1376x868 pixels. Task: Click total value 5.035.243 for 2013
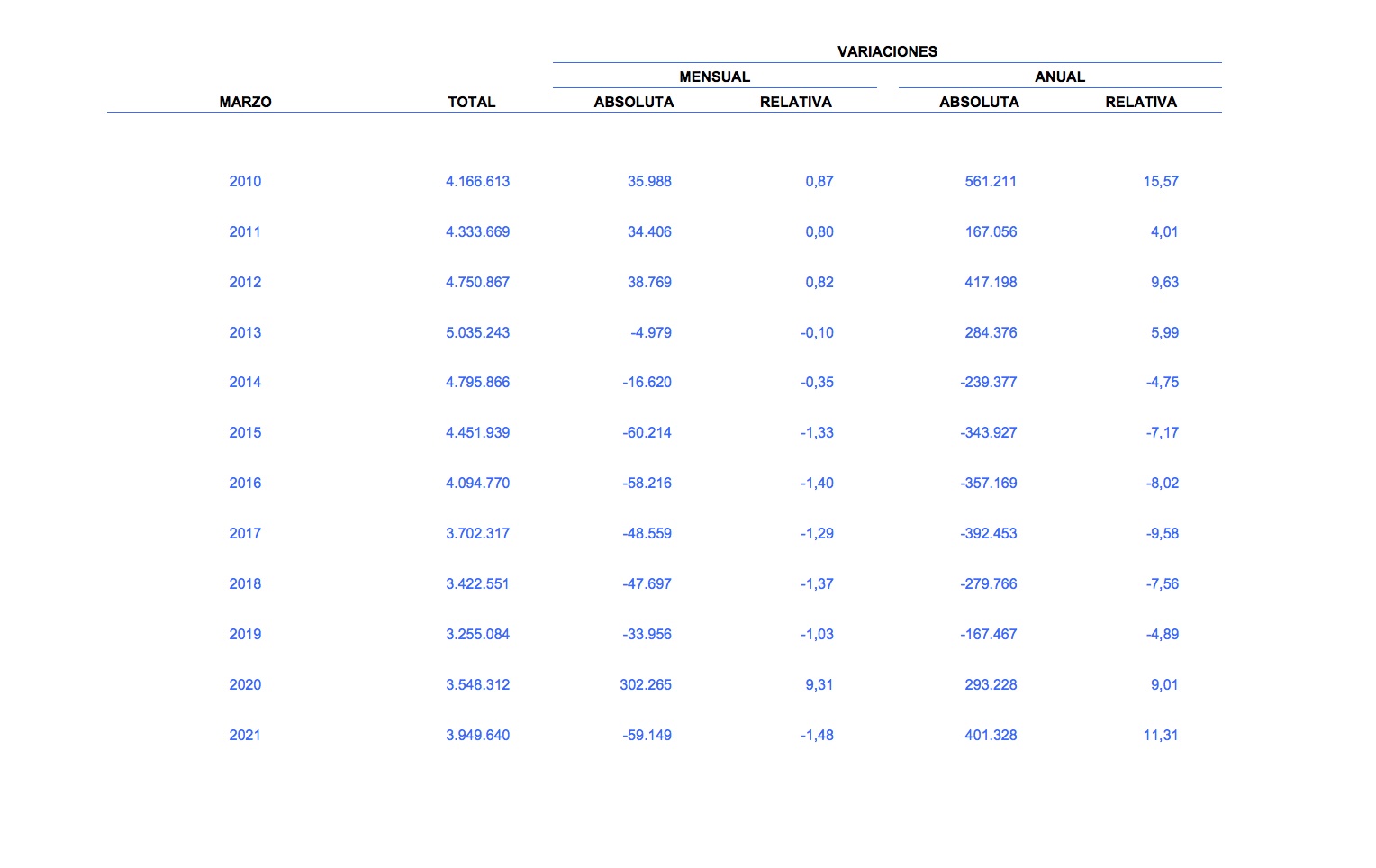477,332
